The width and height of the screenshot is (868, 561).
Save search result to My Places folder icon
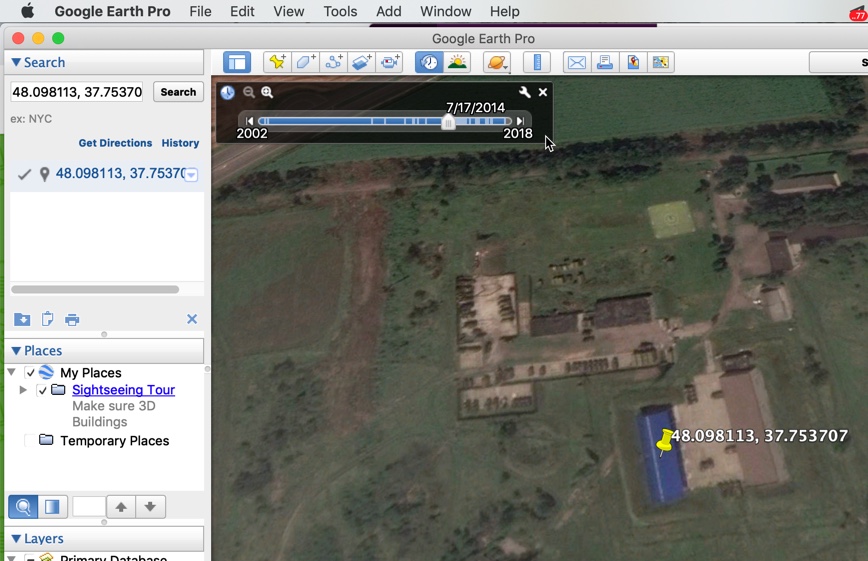click(x=22, y=320)
